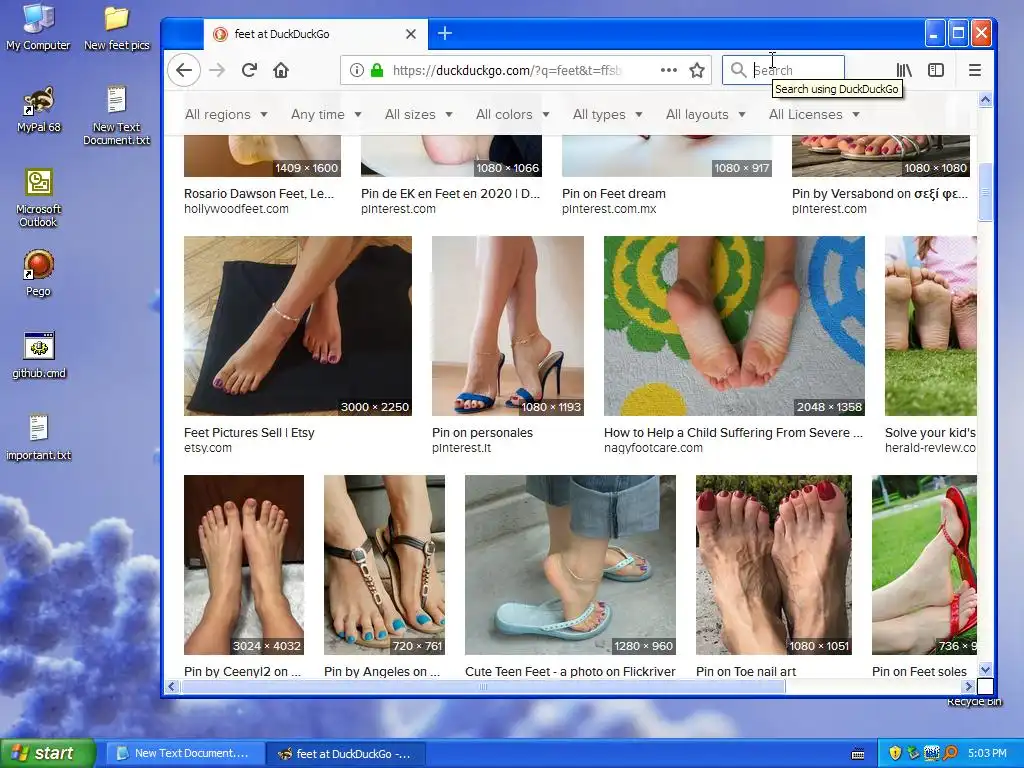
Task: Launch Pego desktop shortcut
Action: [x=39, y=273]
